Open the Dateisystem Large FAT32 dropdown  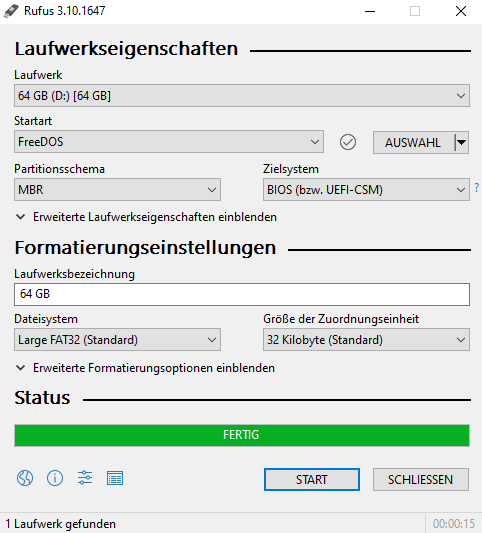(x=117, y=340)
